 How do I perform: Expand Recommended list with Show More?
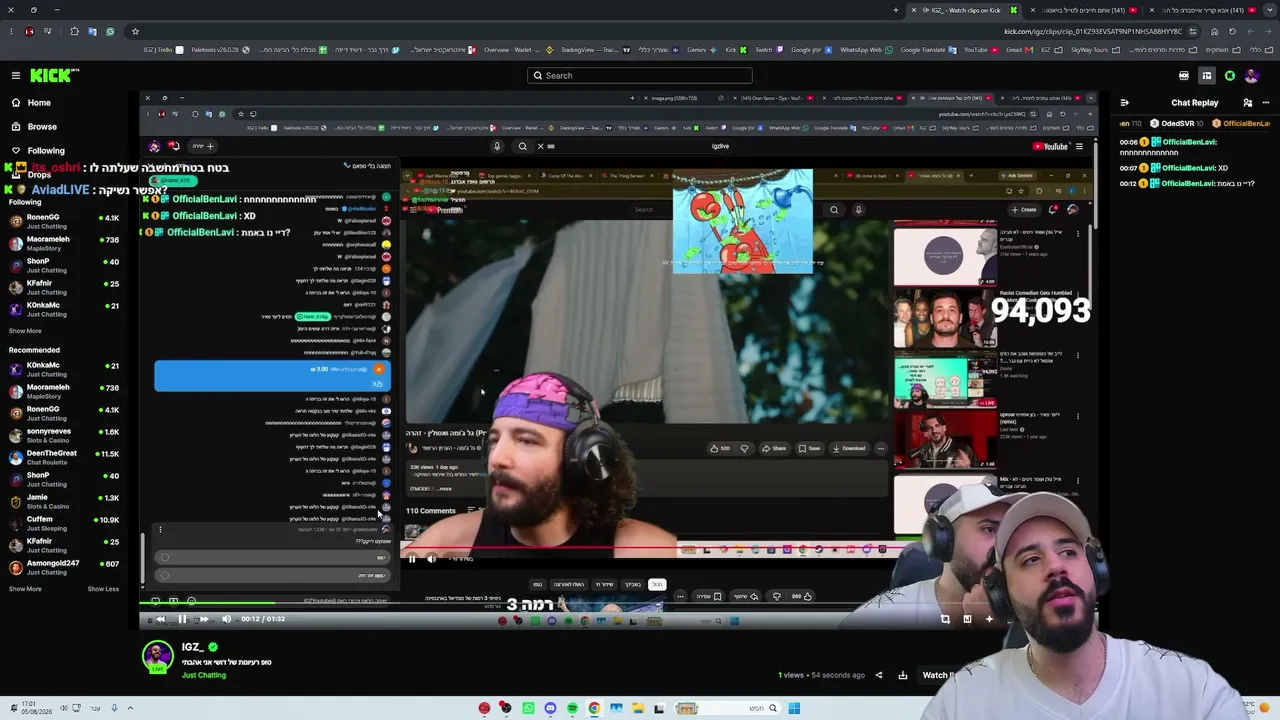[25, 589]
